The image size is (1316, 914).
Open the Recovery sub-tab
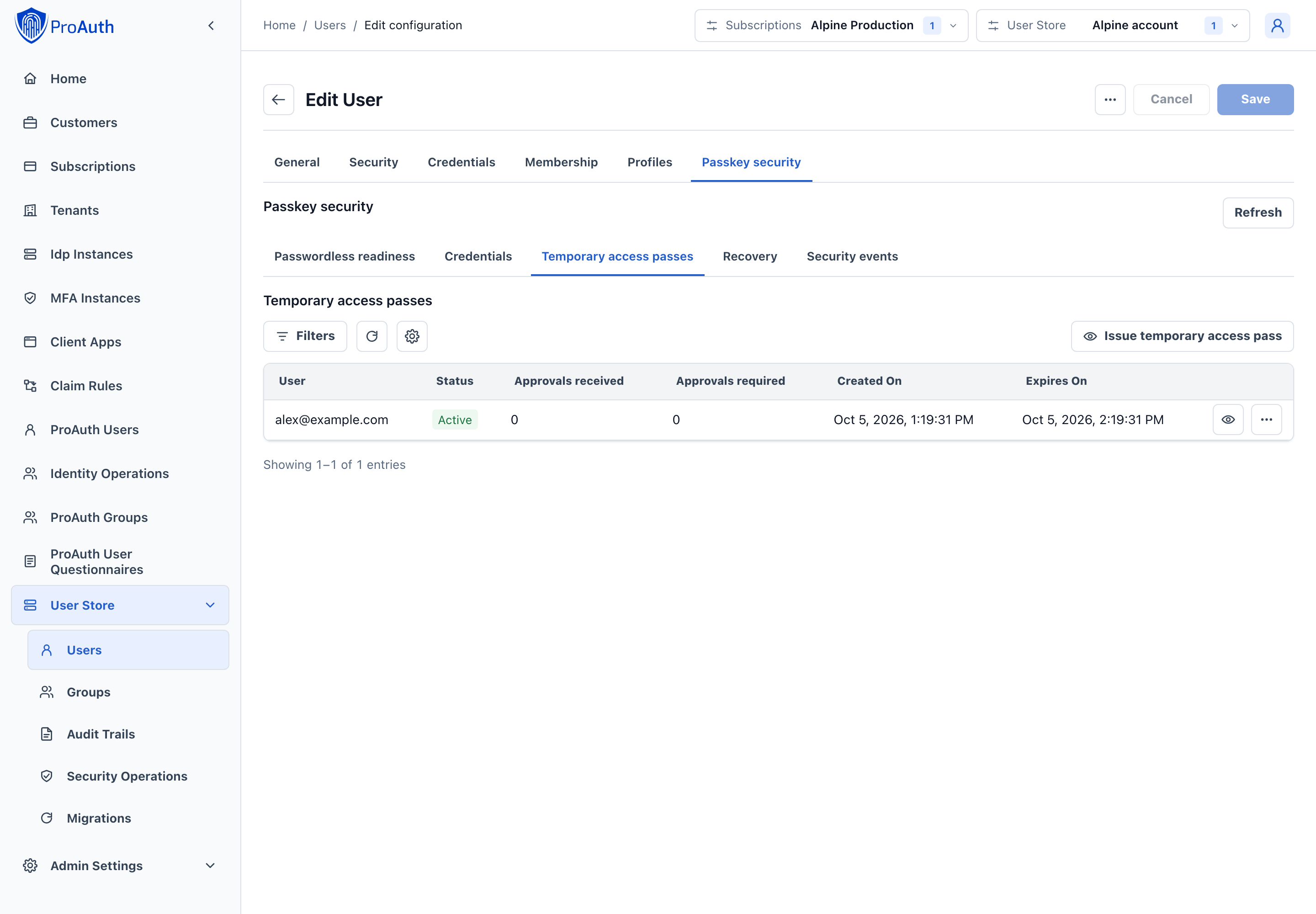[750, 256]
